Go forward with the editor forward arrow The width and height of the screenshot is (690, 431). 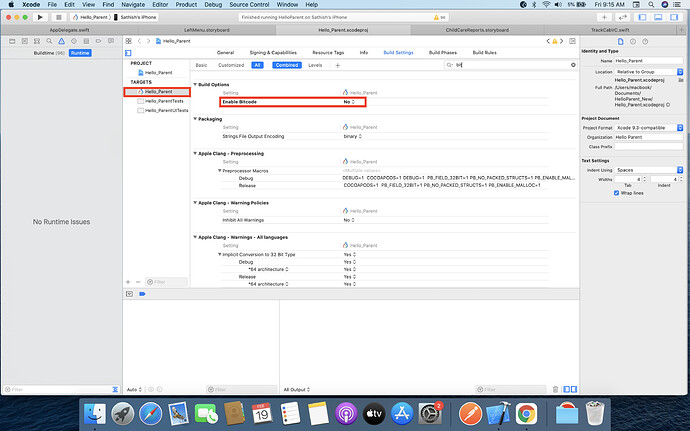[x=148, y=41]
